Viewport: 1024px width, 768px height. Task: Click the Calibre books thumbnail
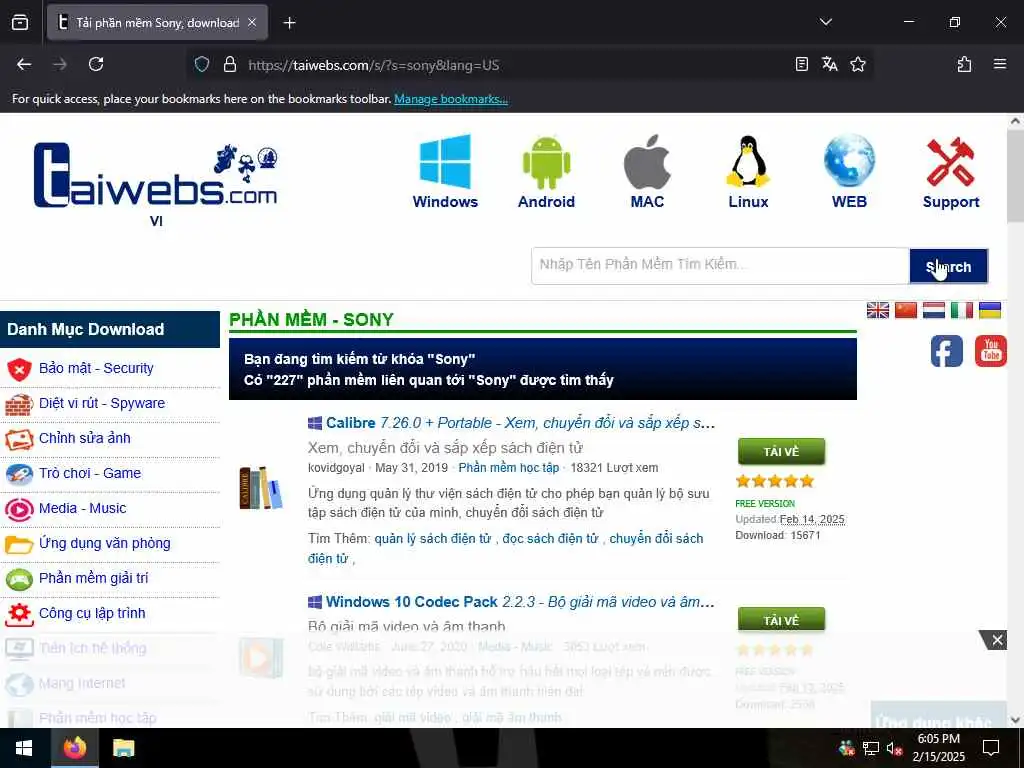click(x=261, y=487)
